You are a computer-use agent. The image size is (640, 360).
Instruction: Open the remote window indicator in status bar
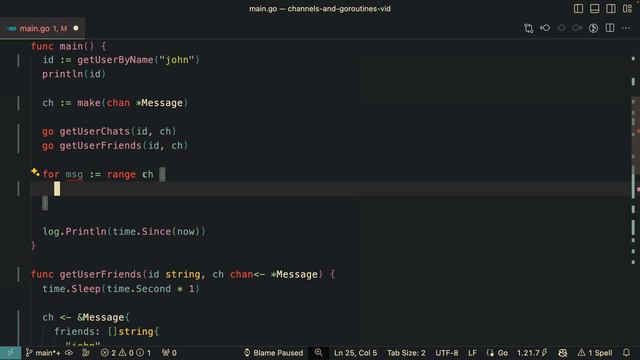[10, 353]
